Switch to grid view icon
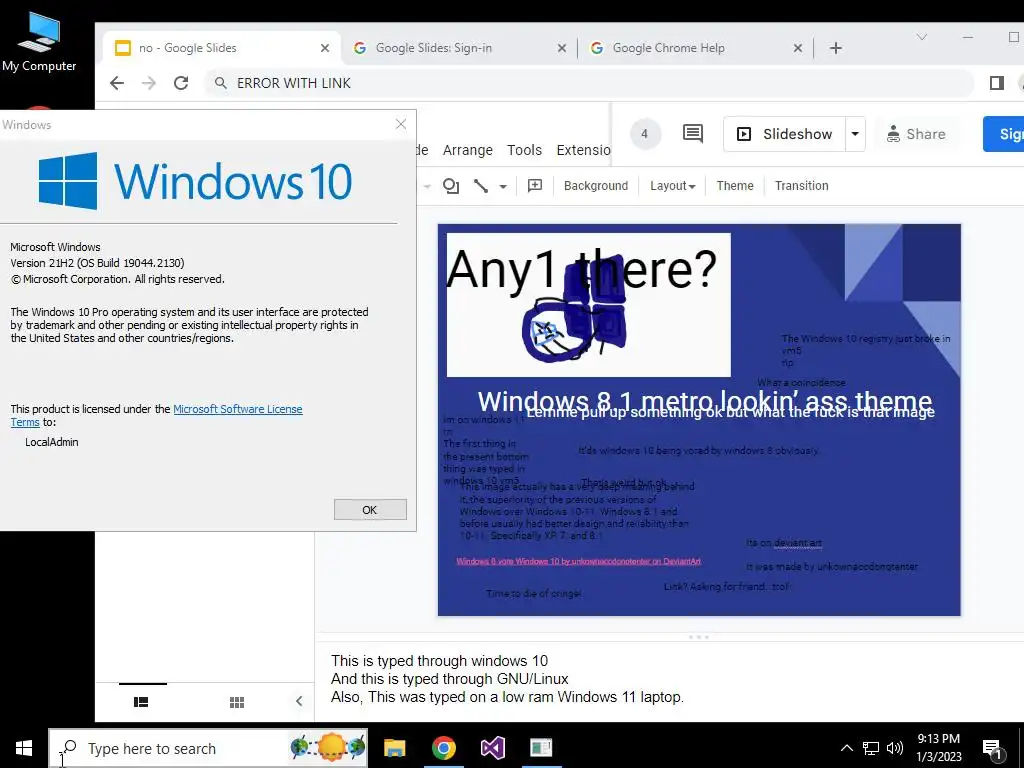The image size is (1024, 768). click(x=237, y=702)
